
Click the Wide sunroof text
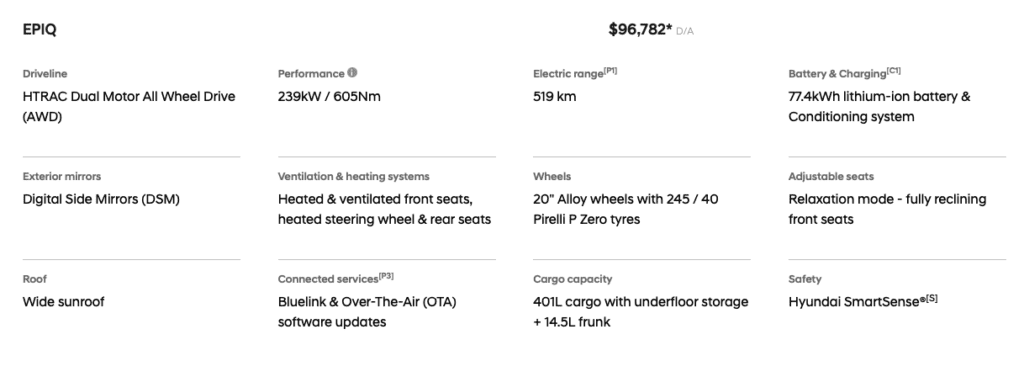point(63,302)
